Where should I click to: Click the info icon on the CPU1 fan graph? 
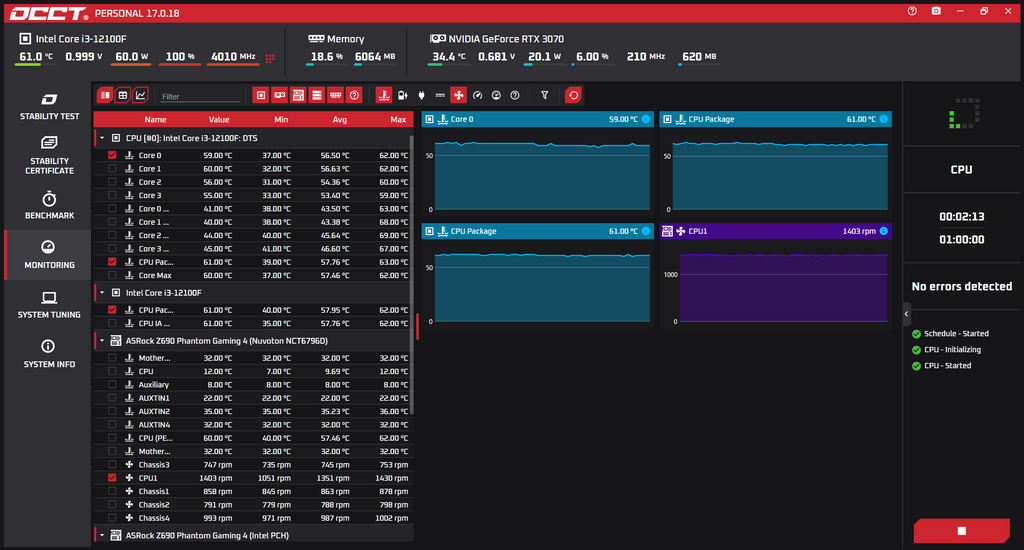point(883,231)
